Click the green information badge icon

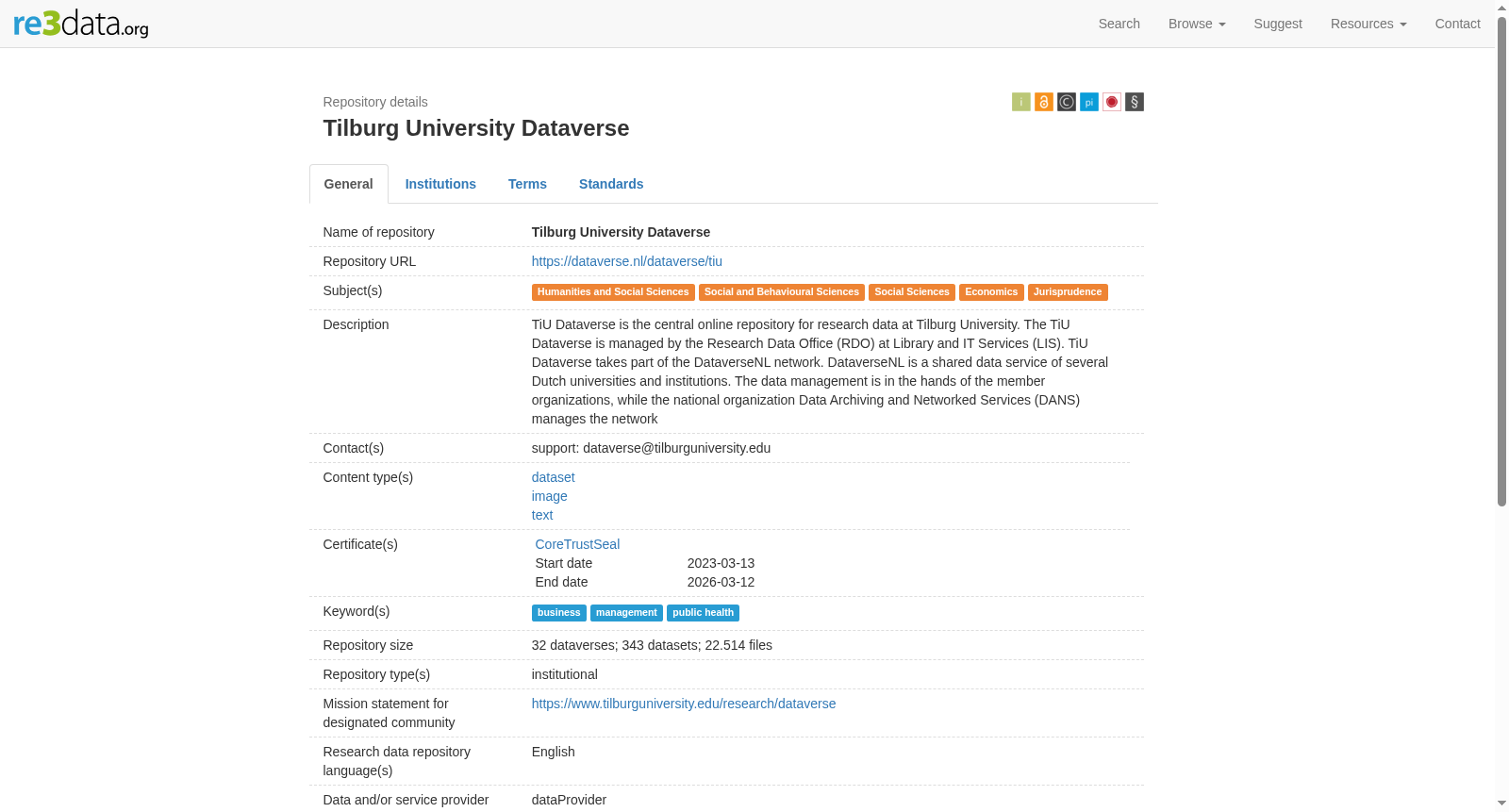pyautogui.click(x=1021, y=102)
